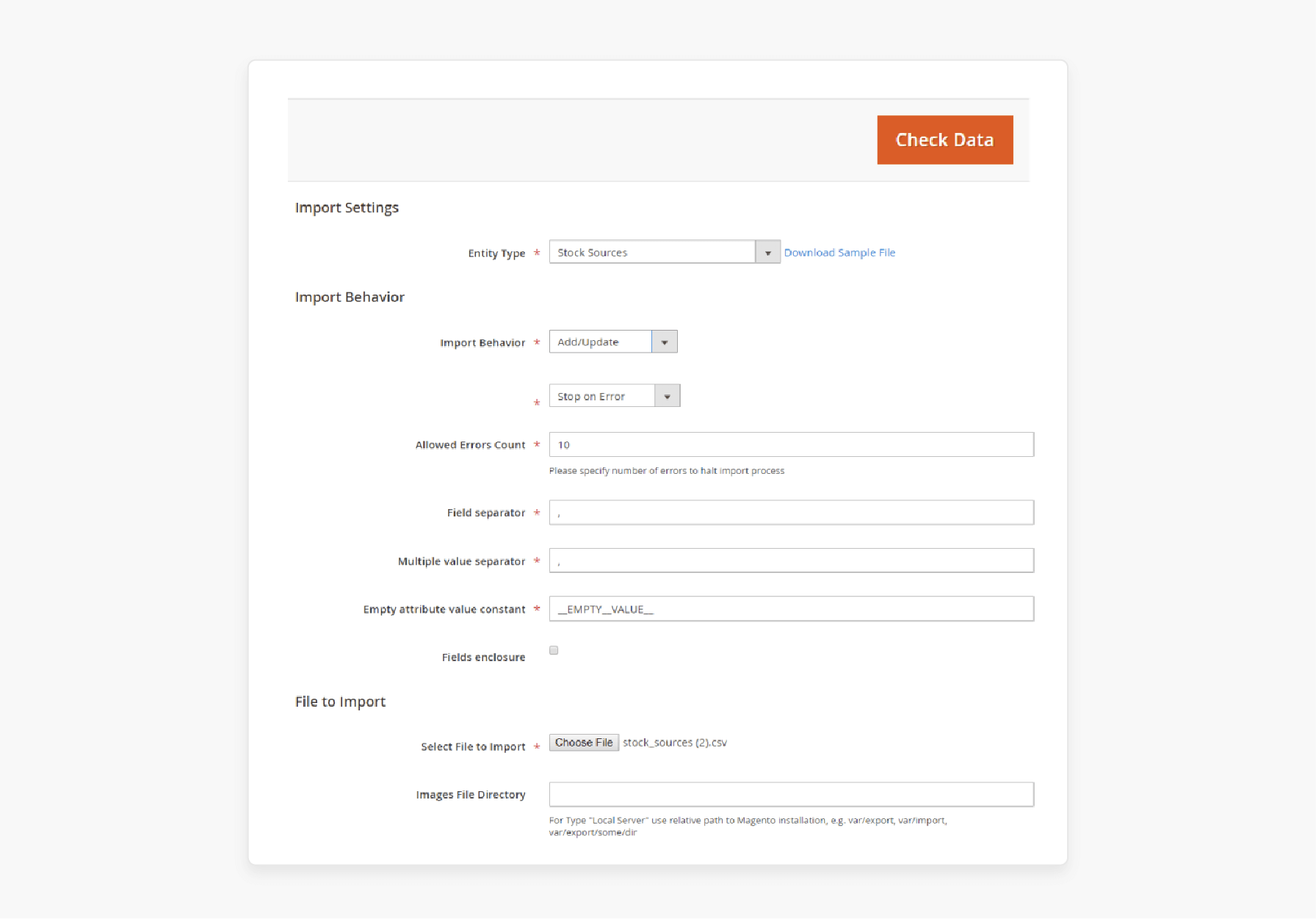Click the Empty attribute value constant label
Viewport: 1316px width, 919px height.
[444, 610]
